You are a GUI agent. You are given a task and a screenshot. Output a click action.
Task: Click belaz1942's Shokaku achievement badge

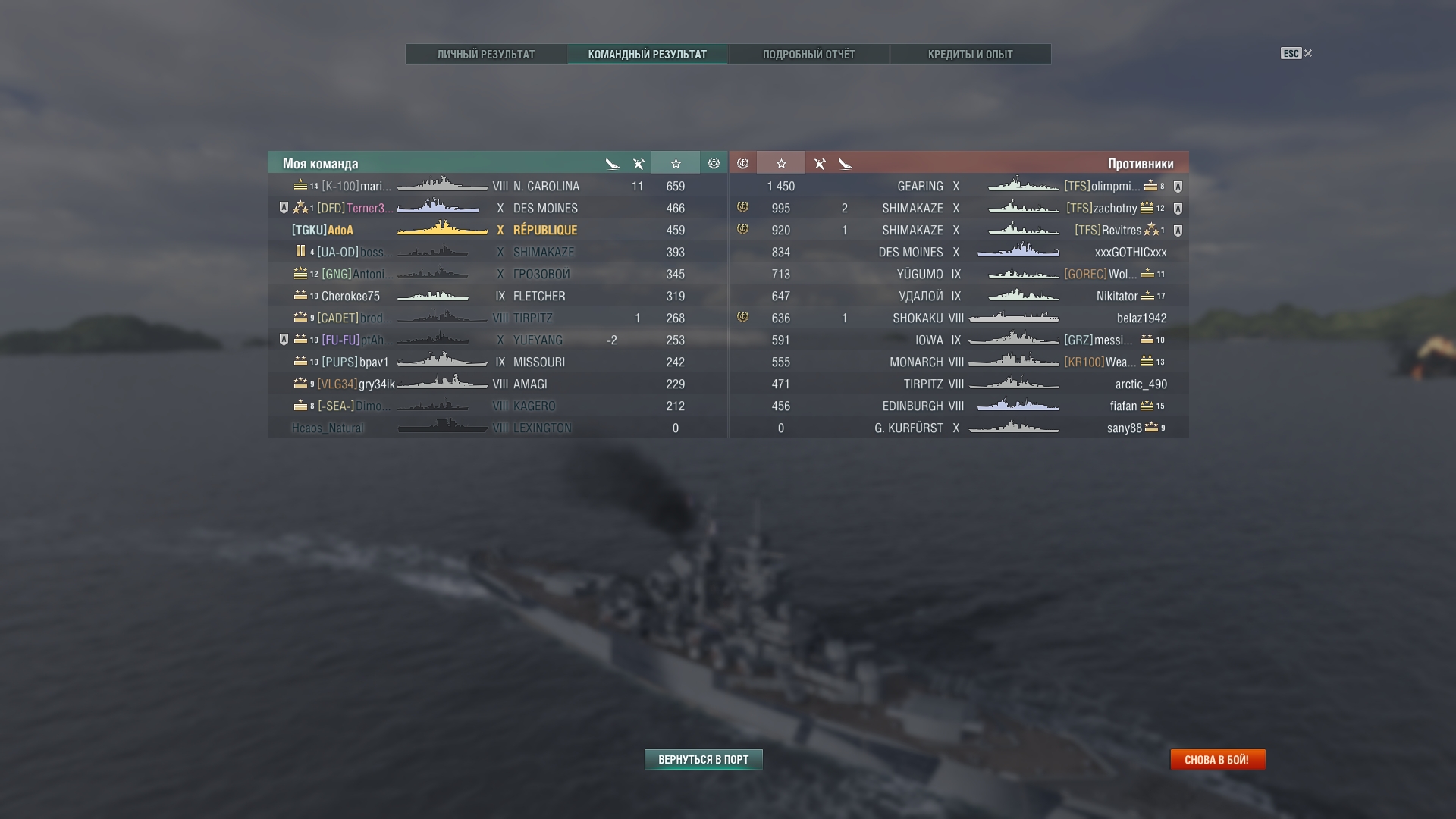742,317
